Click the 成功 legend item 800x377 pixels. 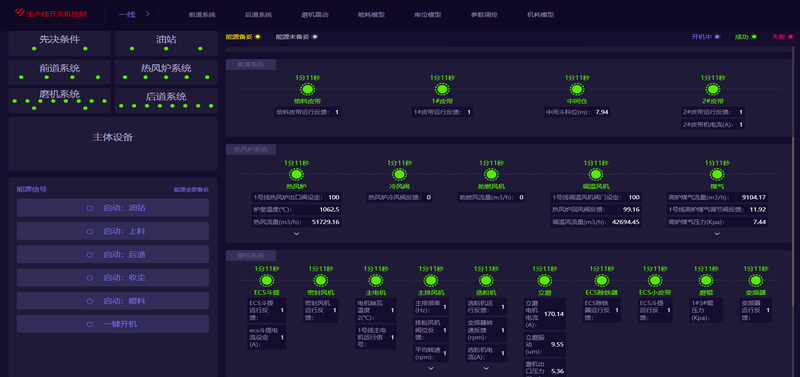(x=745, y=37)
